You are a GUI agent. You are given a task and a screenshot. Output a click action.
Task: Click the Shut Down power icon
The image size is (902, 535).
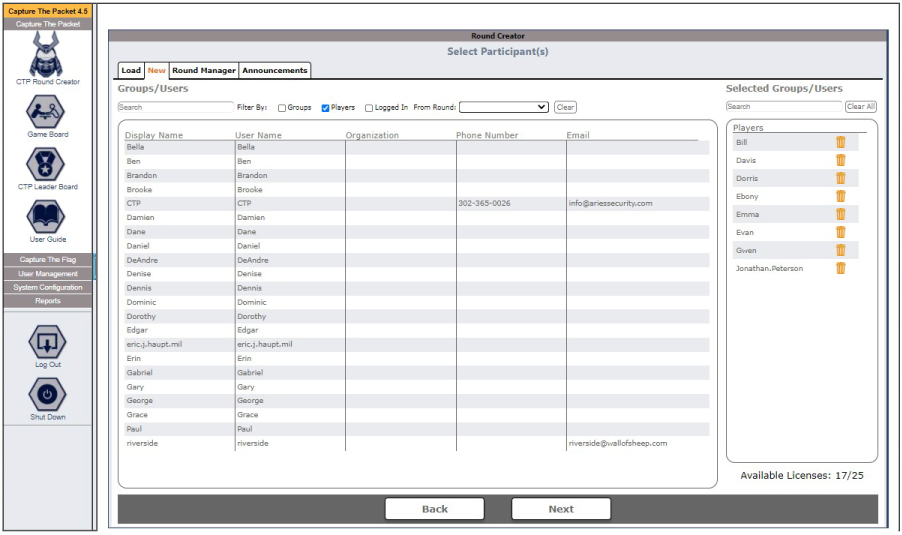coord(47,395)
